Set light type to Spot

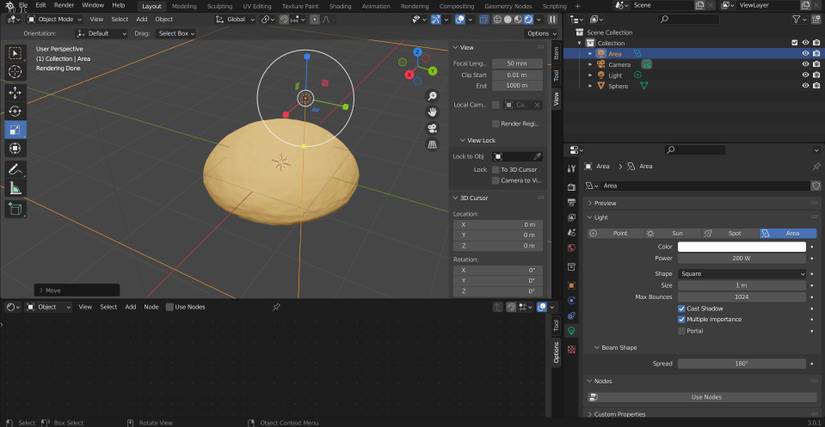(x=731, y=233)
